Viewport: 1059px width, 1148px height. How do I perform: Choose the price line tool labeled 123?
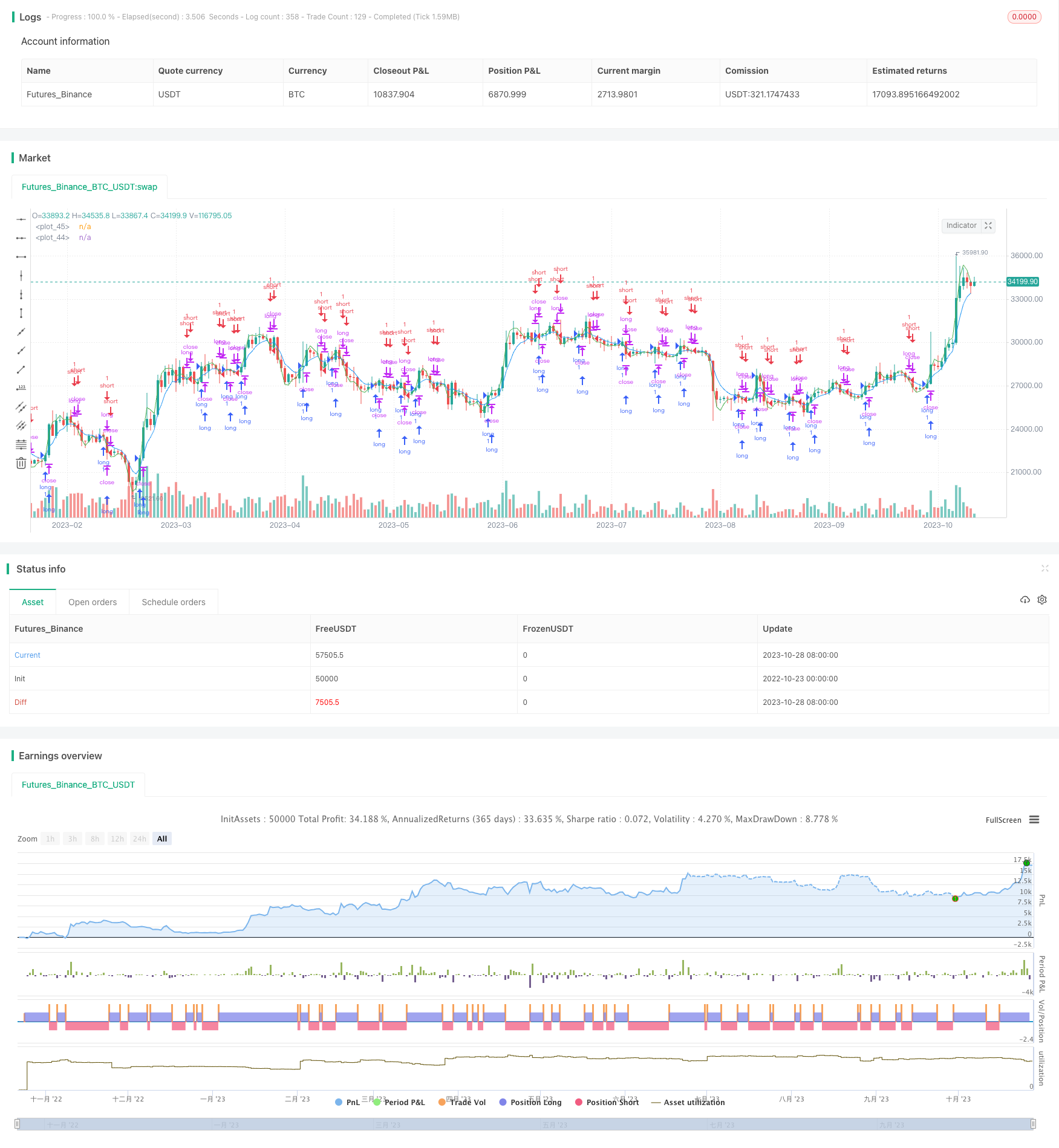click(21, 388)
